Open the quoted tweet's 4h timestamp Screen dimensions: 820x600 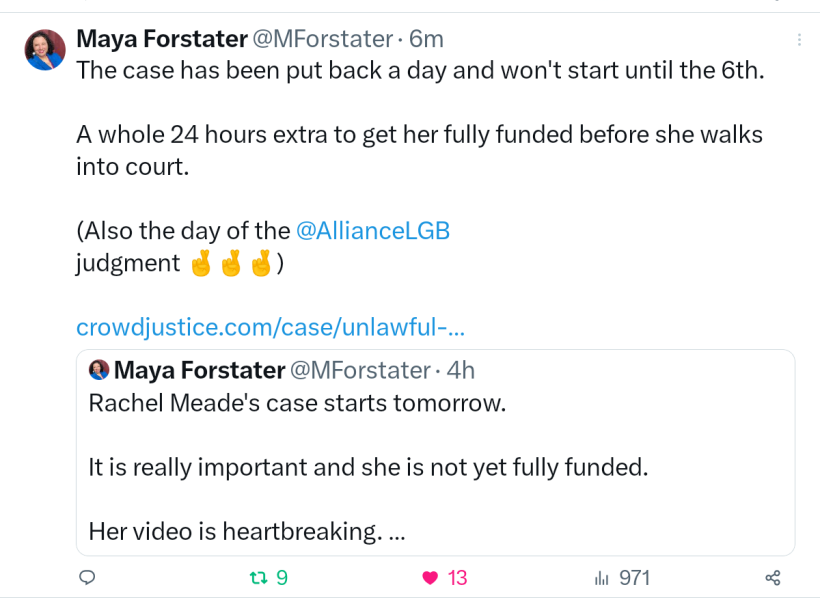coord(461,370)
